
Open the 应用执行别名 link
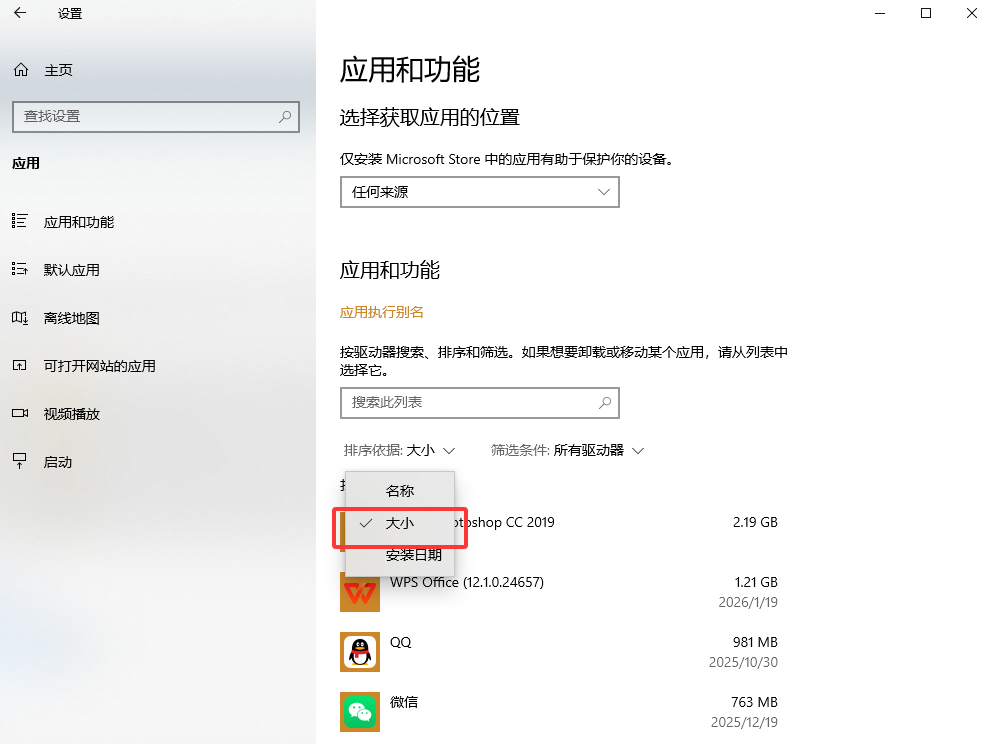coord(380,311)
